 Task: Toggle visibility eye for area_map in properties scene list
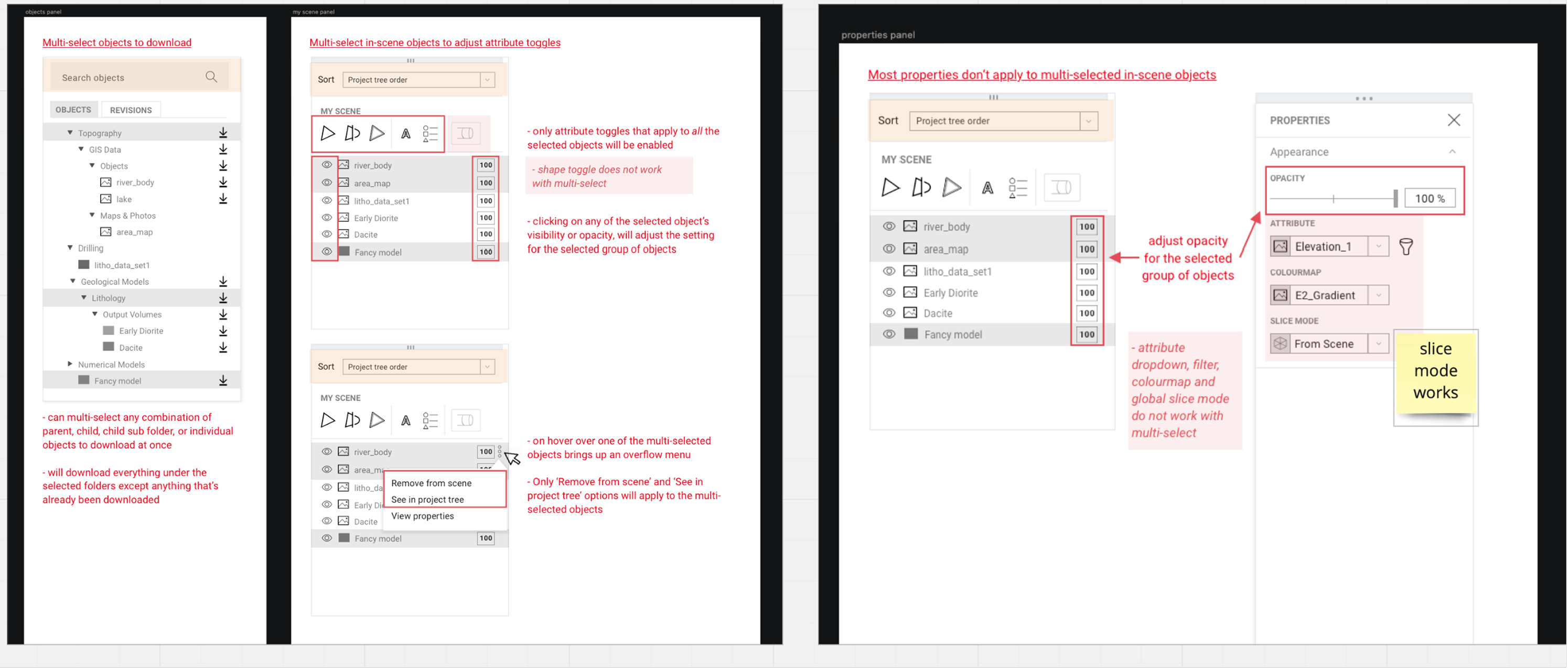click(x=889, y=249)
